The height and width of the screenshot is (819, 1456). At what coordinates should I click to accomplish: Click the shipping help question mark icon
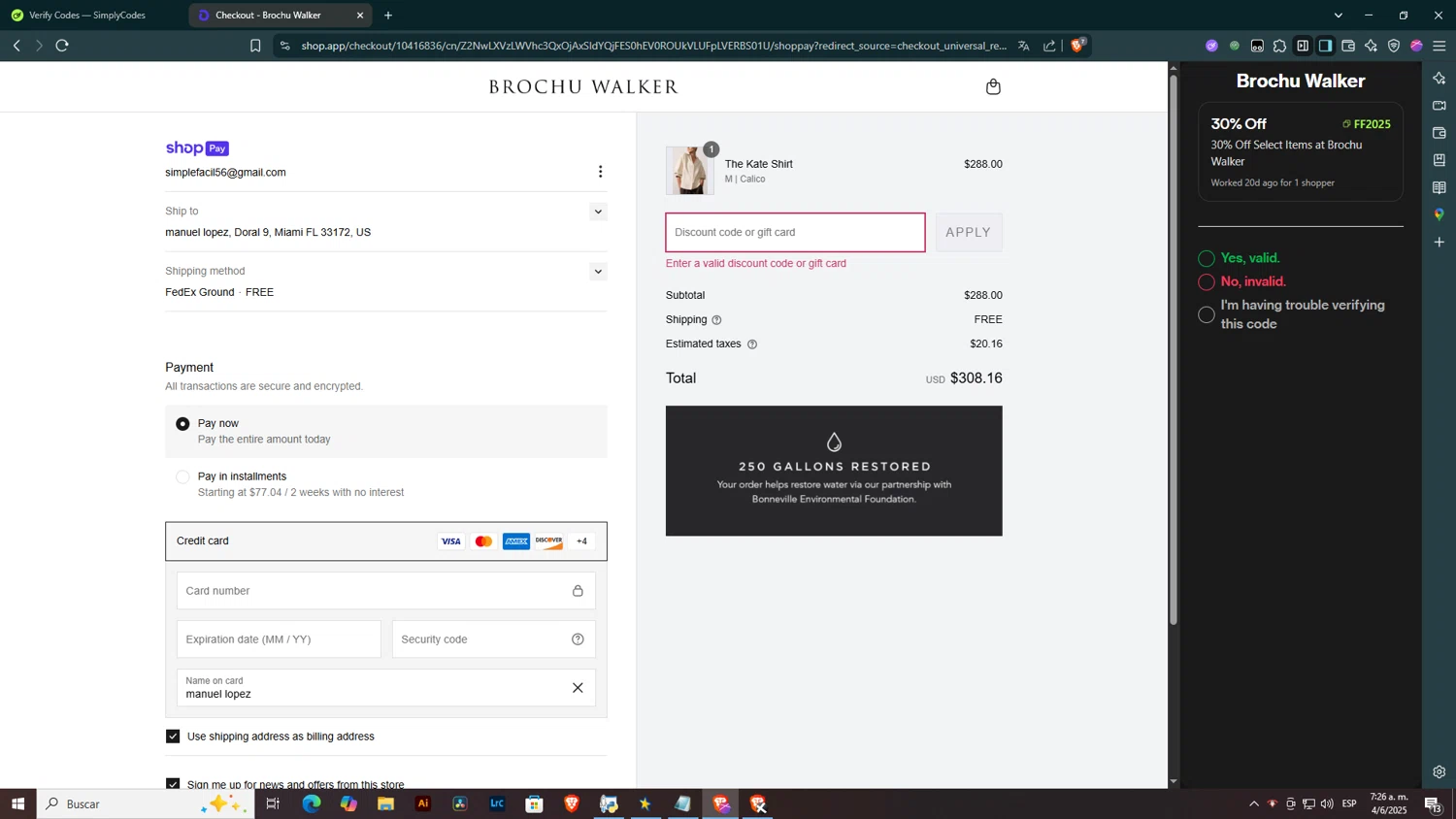point(716,320)
